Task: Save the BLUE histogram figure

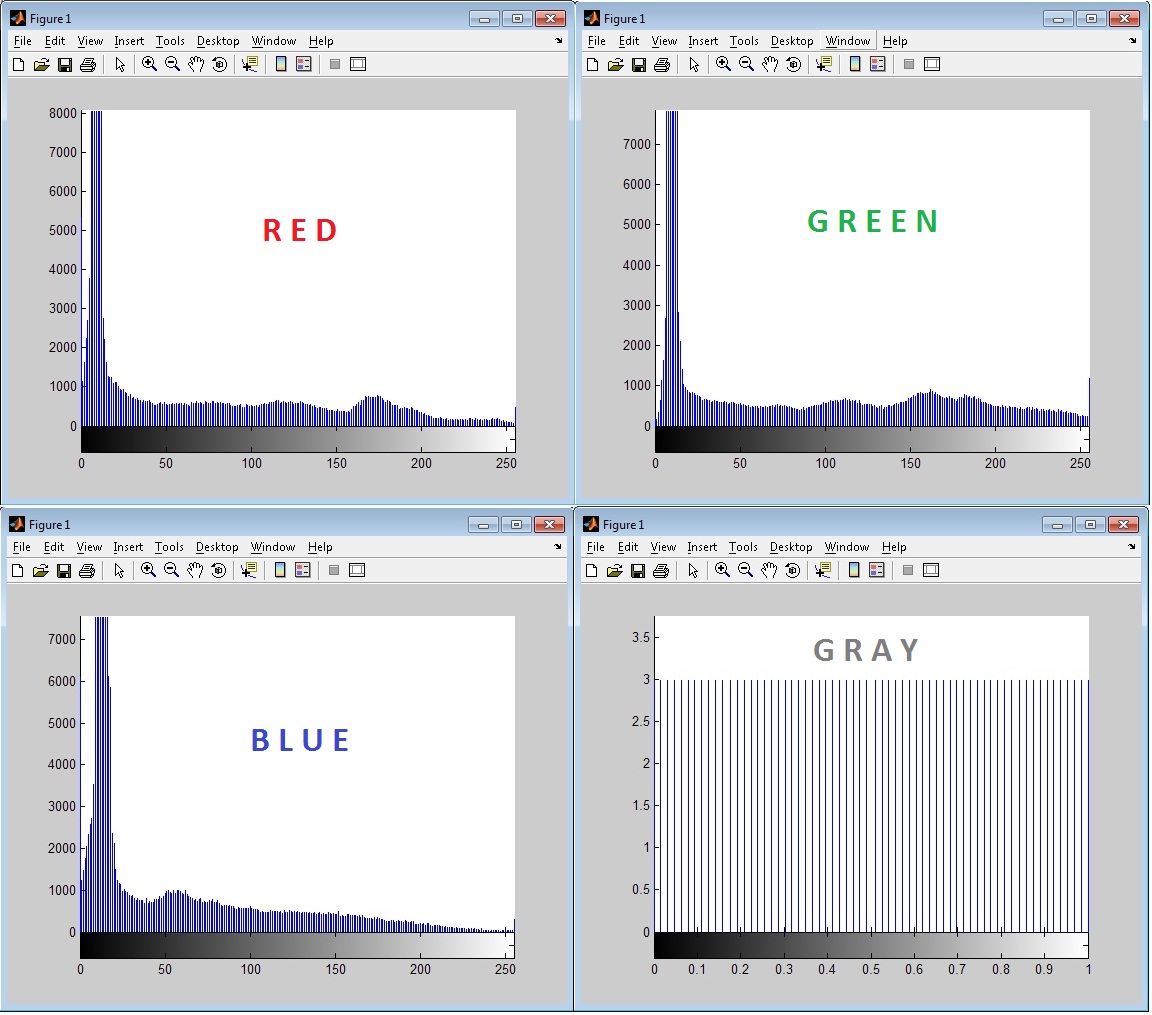Action: pyautogui.click(x=64, y=570)
